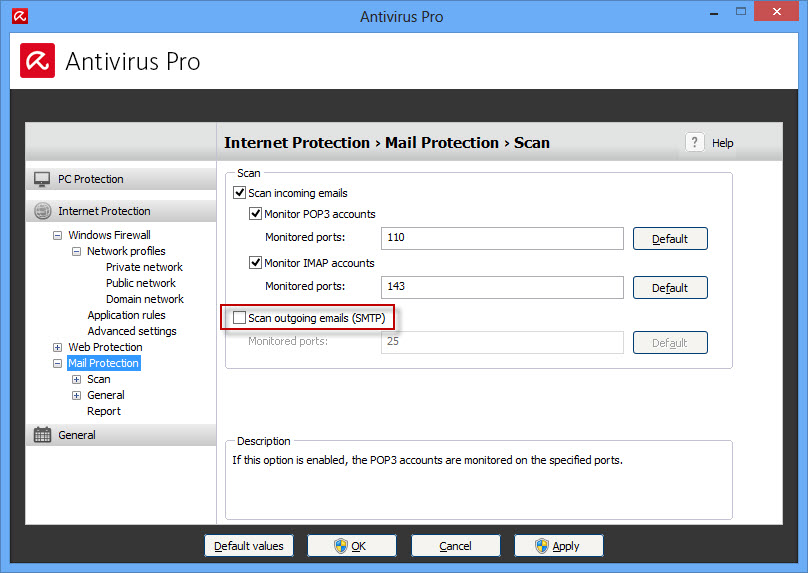Image resolution: width=808 pixels, height=573 pixels.
Task: Select Domain network in the tree
Action: [145, 299]
